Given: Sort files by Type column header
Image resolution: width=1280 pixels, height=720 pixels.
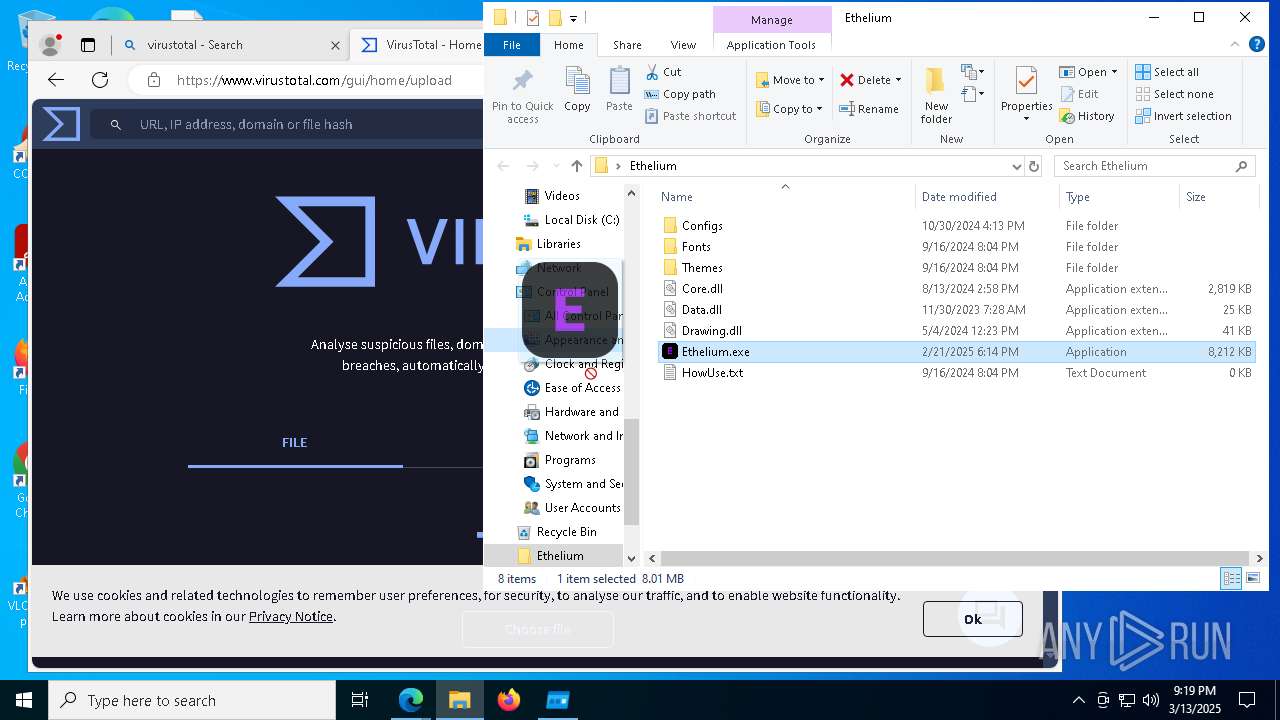Looking at the screenshot, I should coord(1119,197).
